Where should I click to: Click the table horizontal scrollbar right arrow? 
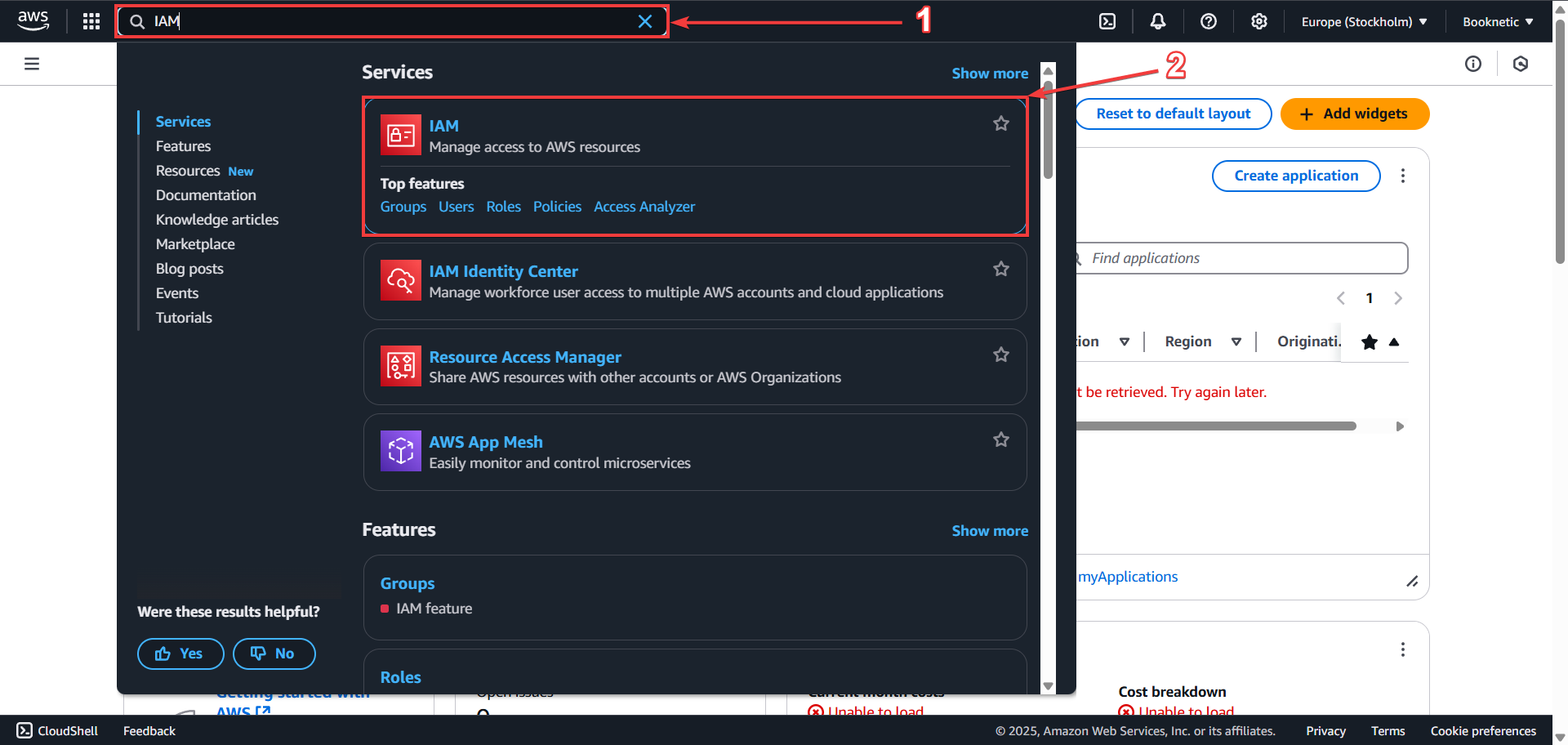1400,426
